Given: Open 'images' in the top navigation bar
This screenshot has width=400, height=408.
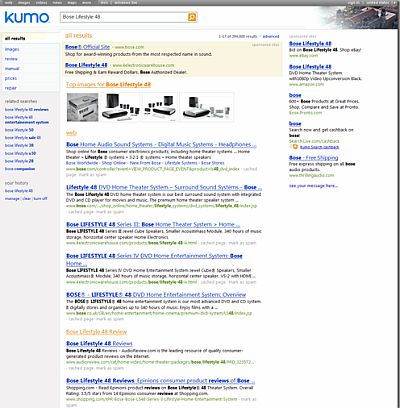Looking at the screenshot, I should 24,3.
